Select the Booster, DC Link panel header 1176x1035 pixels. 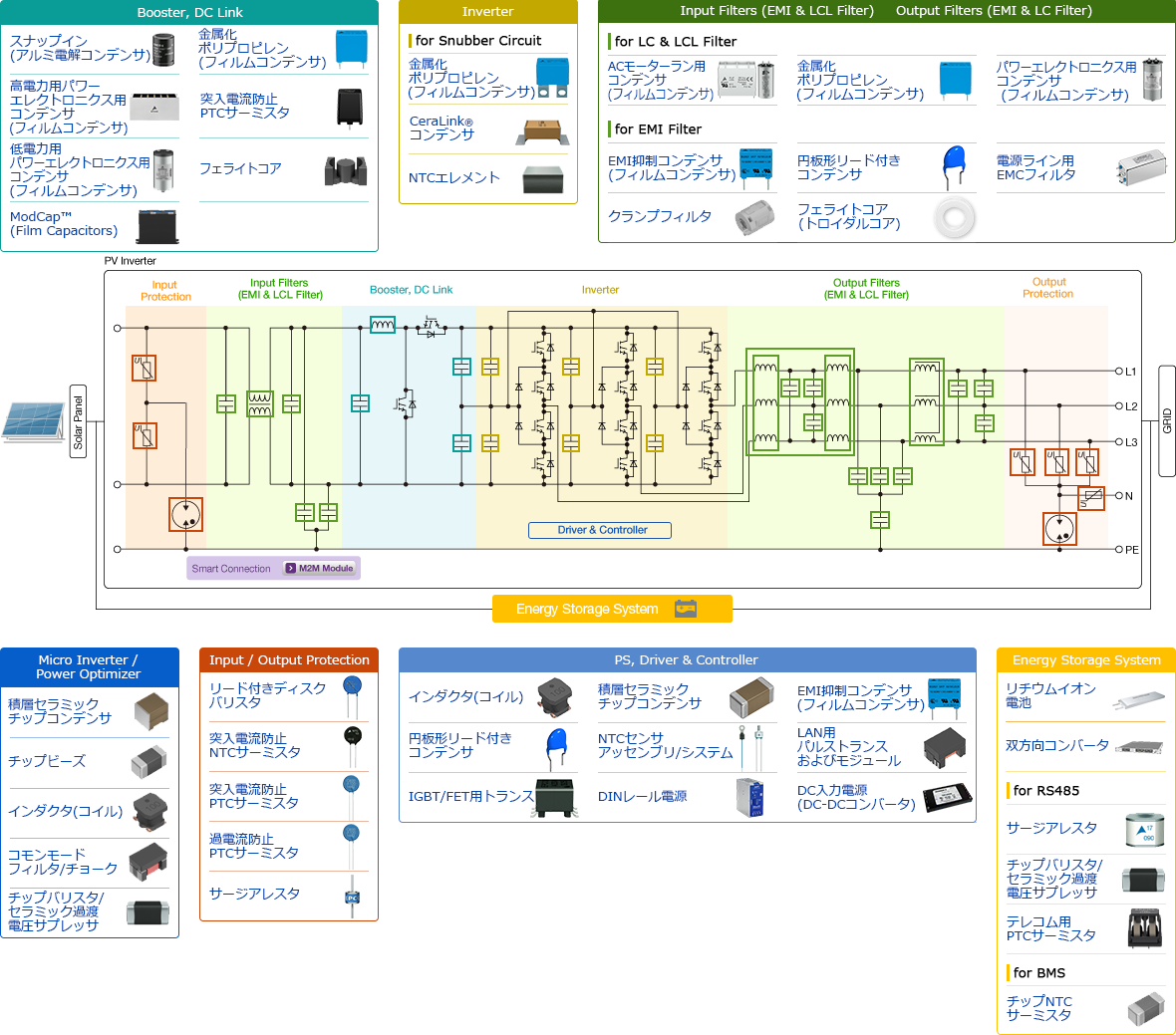(189, 12)
